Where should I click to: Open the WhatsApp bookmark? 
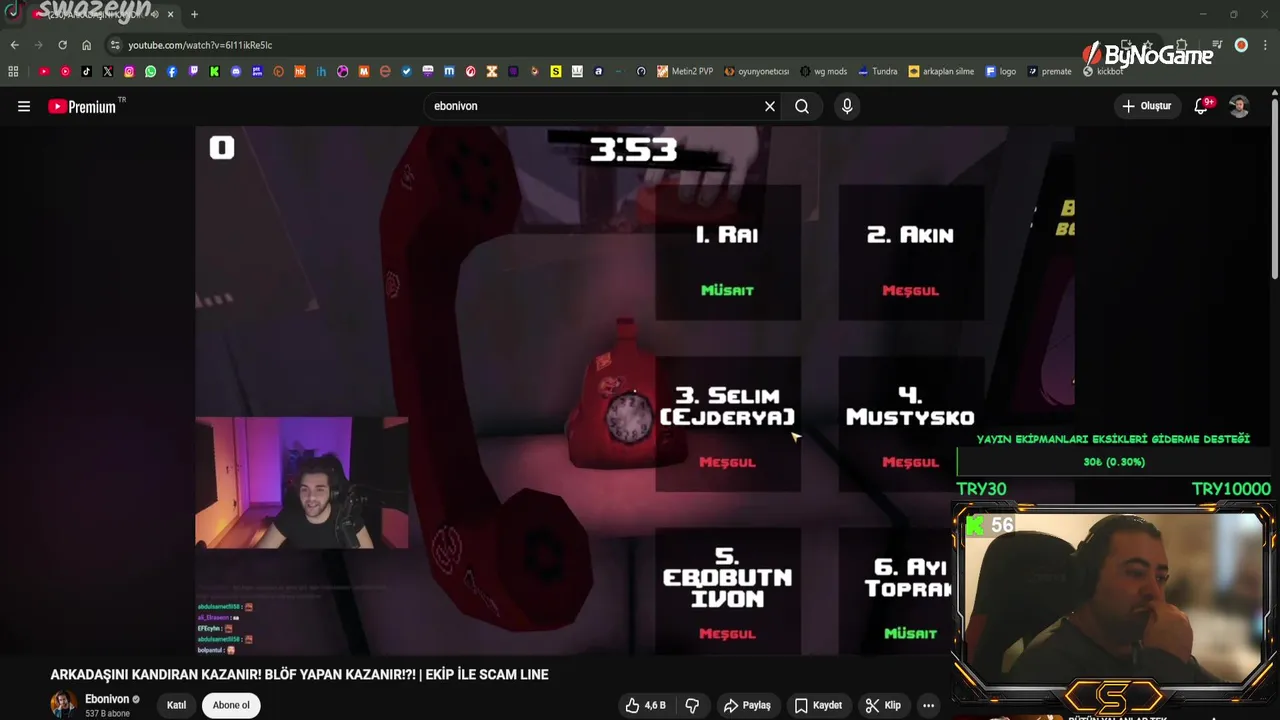(x=151, y=72)
